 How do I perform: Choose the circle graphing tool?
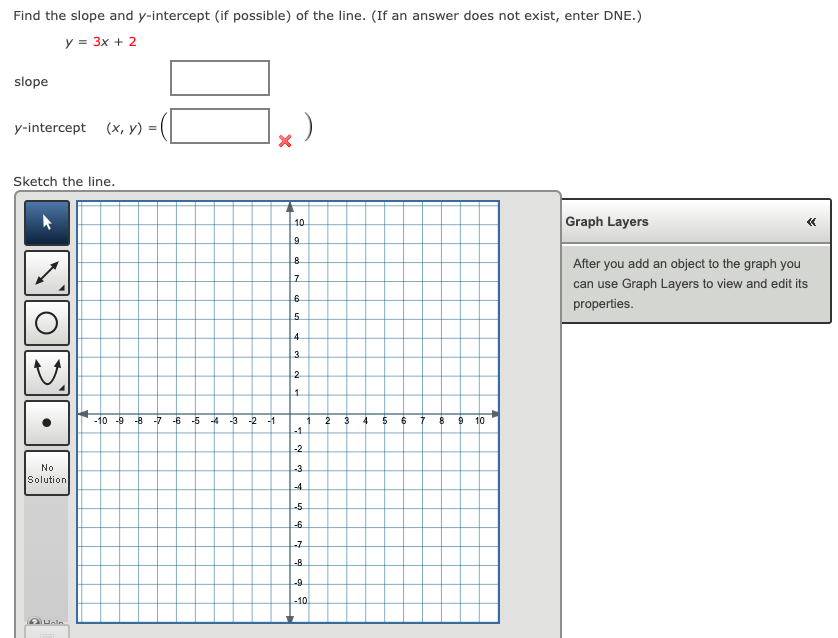click(x=46, y=322)
